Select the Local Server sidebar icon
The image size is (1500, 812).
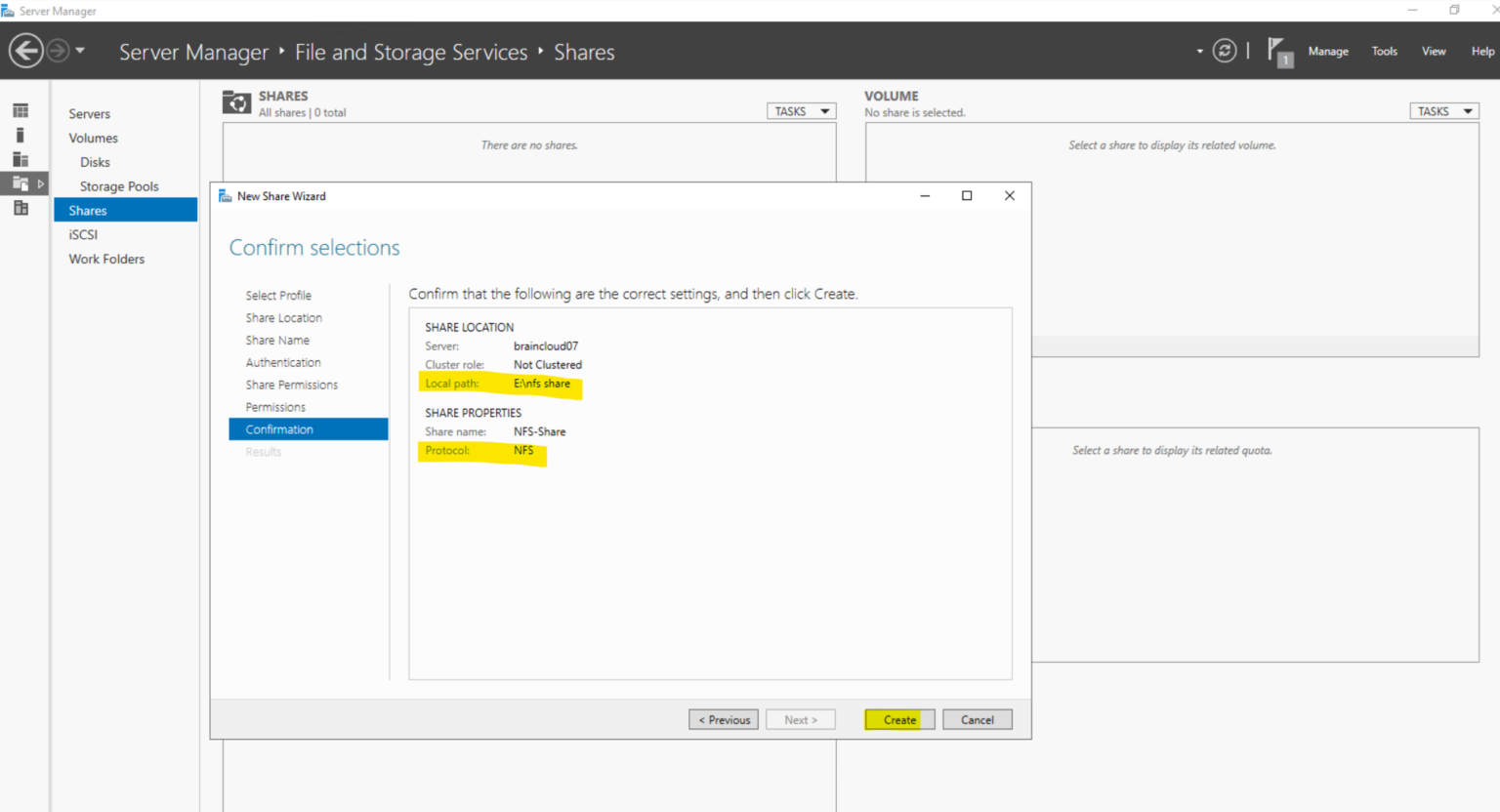20,135
